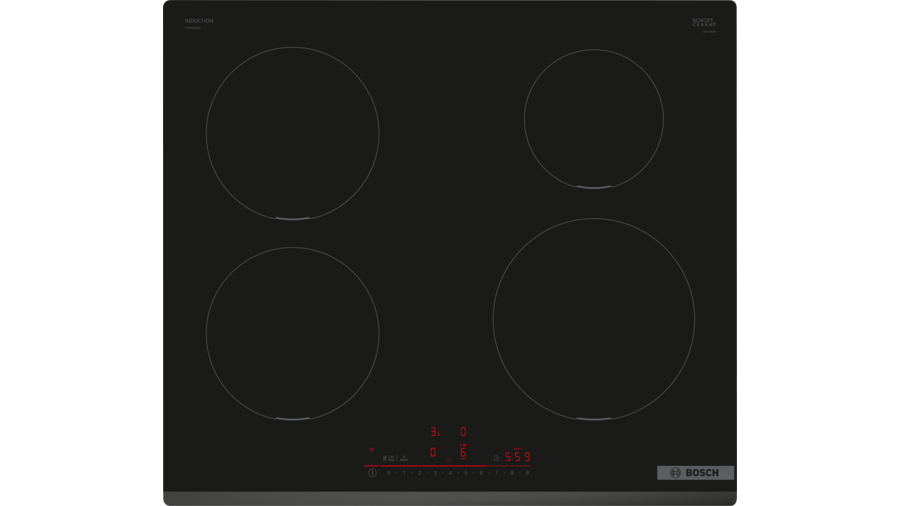Click the Schott Ceran logo

tap(704, 22)
